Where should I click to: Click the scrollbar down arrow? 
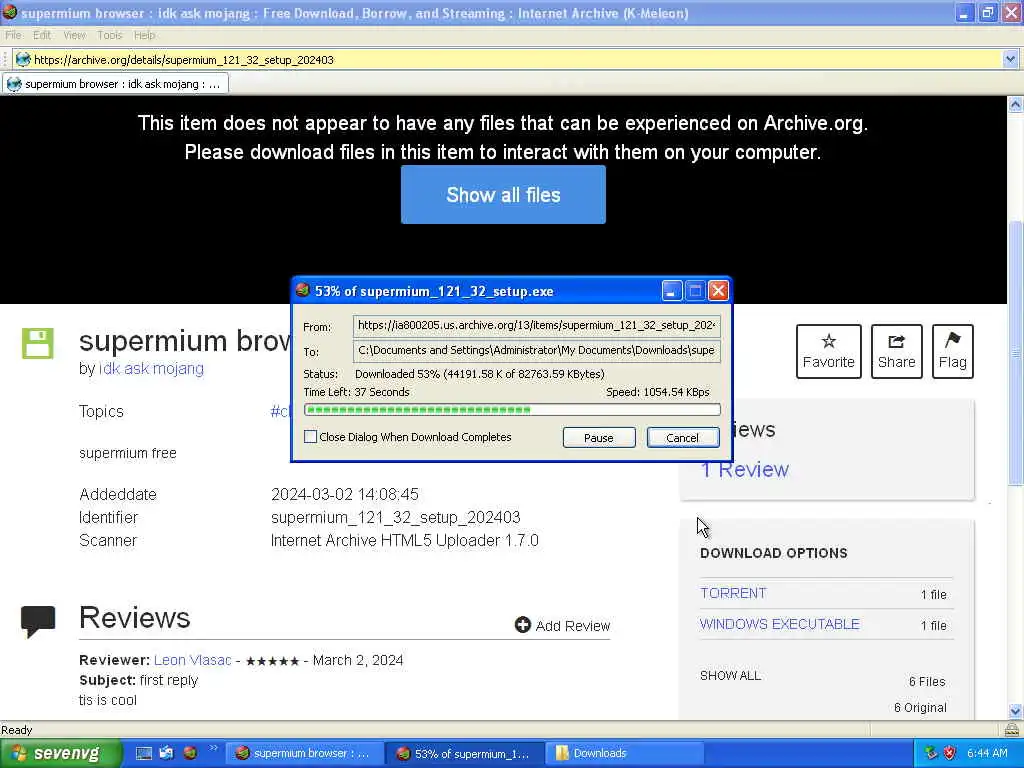tap(1015, 711)
